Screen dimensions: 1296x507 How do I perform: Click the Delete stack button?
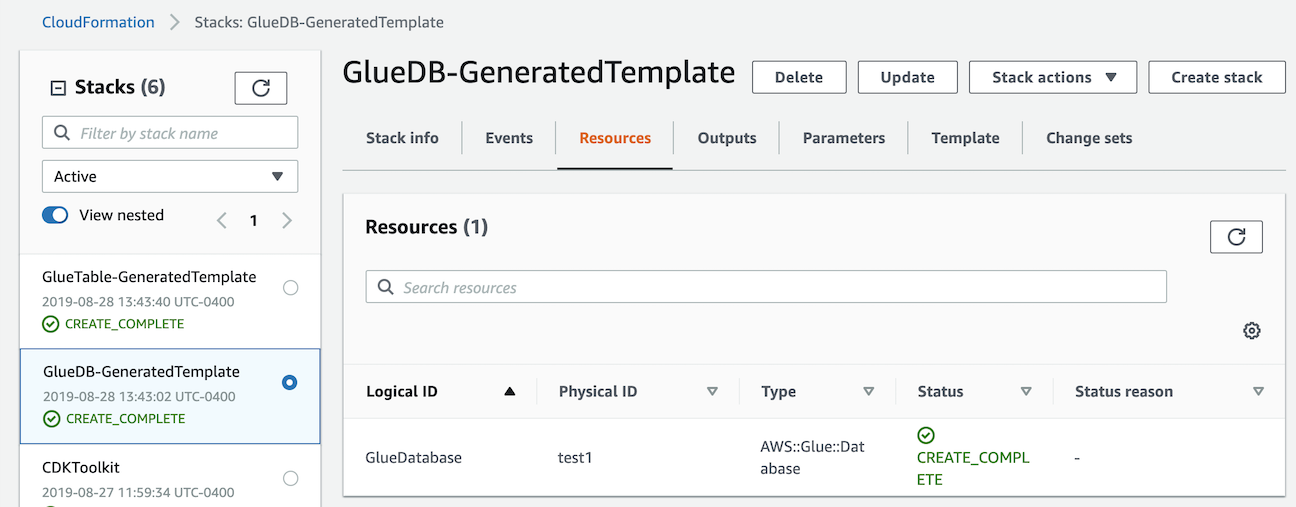pyautogui.click(x=799, y=77)
